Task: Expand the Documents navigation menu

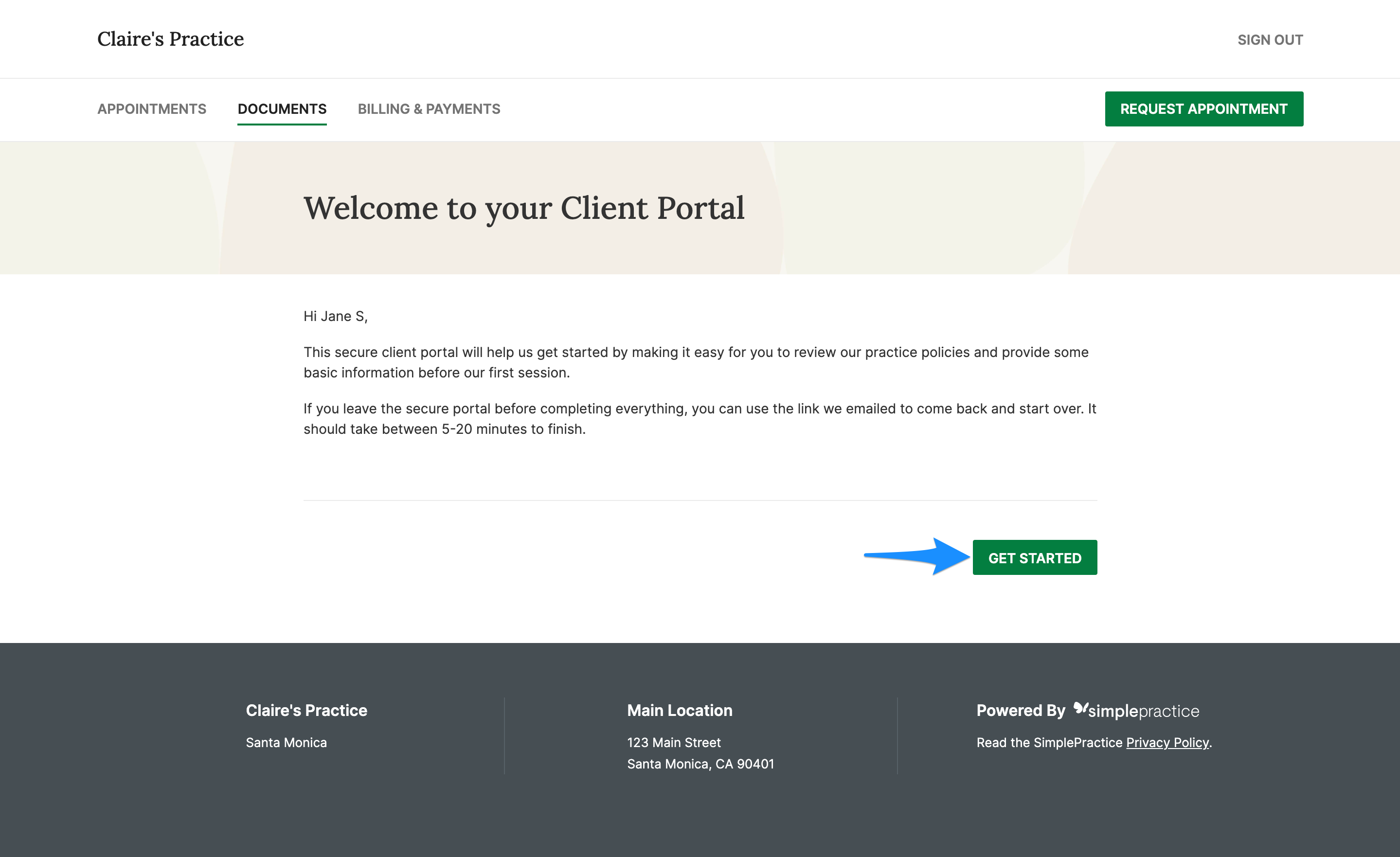Action: pyautogui.click(x=281, y=109)
